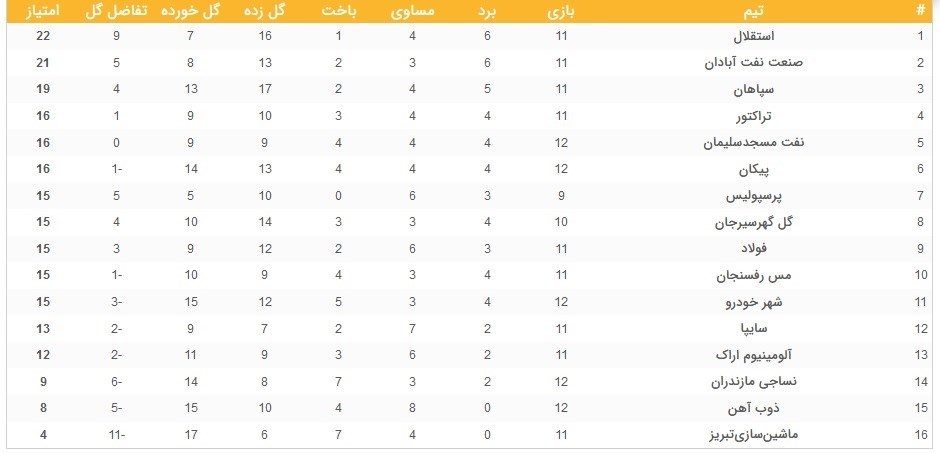Select the ماشین‌سازی‌تبریز team name

click(x=766, y=435)
